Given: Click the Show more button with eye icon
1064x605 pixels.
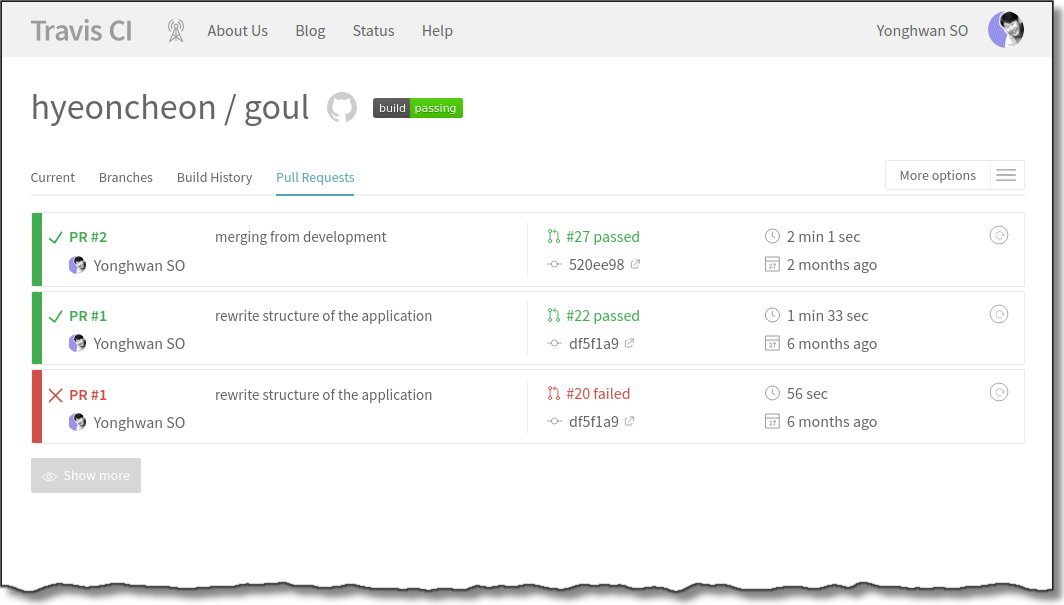Looking at the screenshot, I should [86, 476].
